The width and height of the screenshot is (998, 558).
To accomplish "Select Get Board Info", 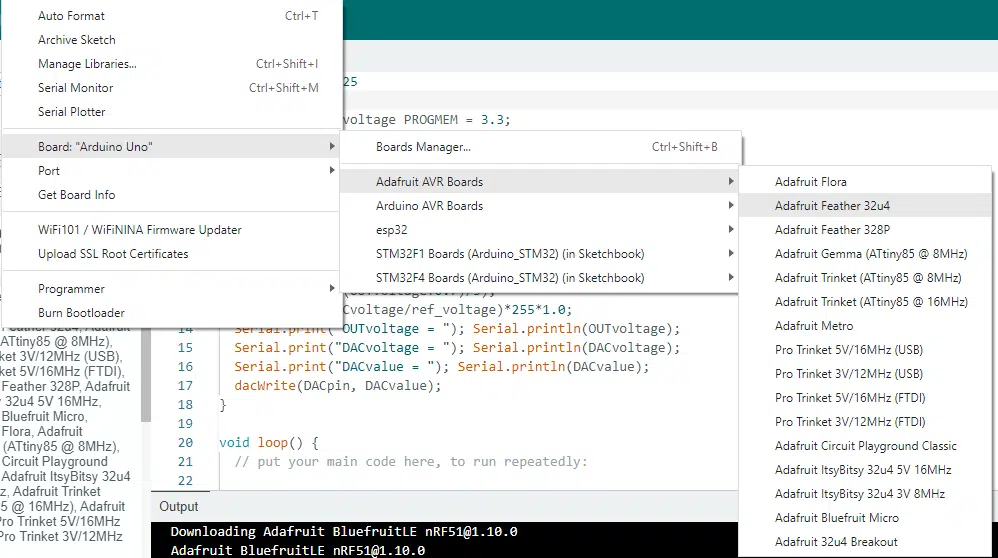I will (x=171, y=195).
